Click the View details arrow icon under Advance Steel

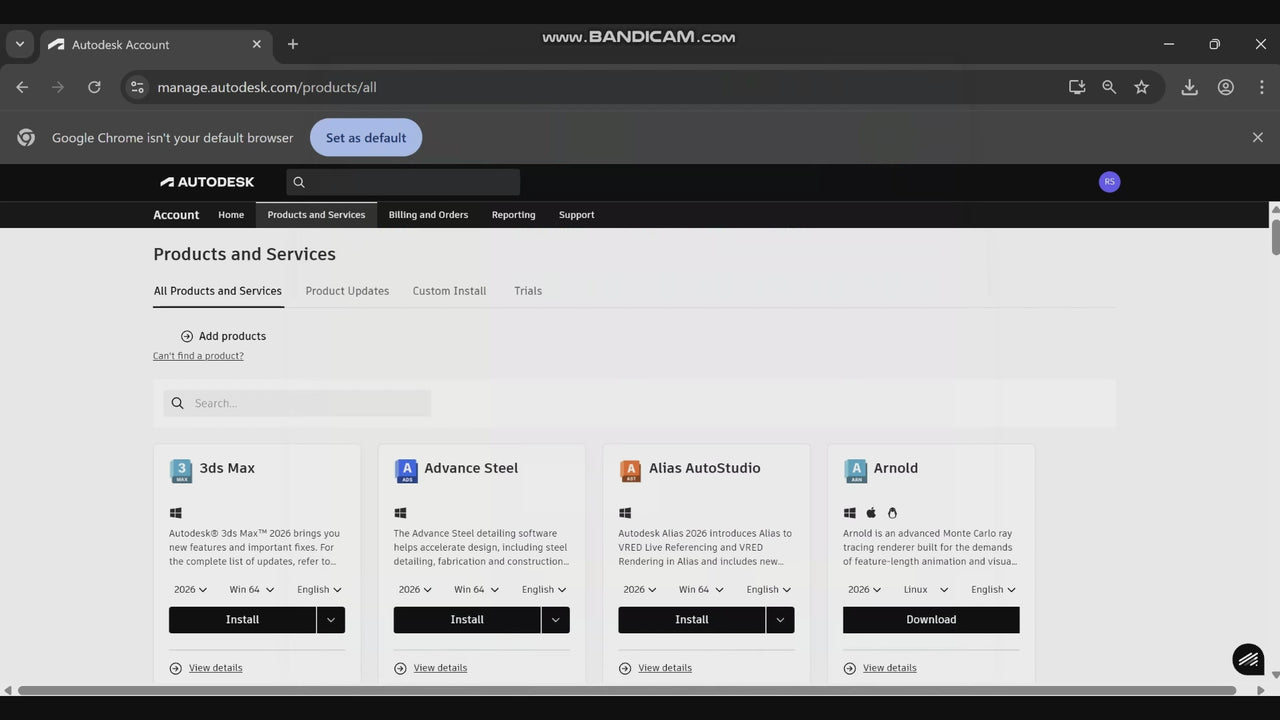coord(401,668)
